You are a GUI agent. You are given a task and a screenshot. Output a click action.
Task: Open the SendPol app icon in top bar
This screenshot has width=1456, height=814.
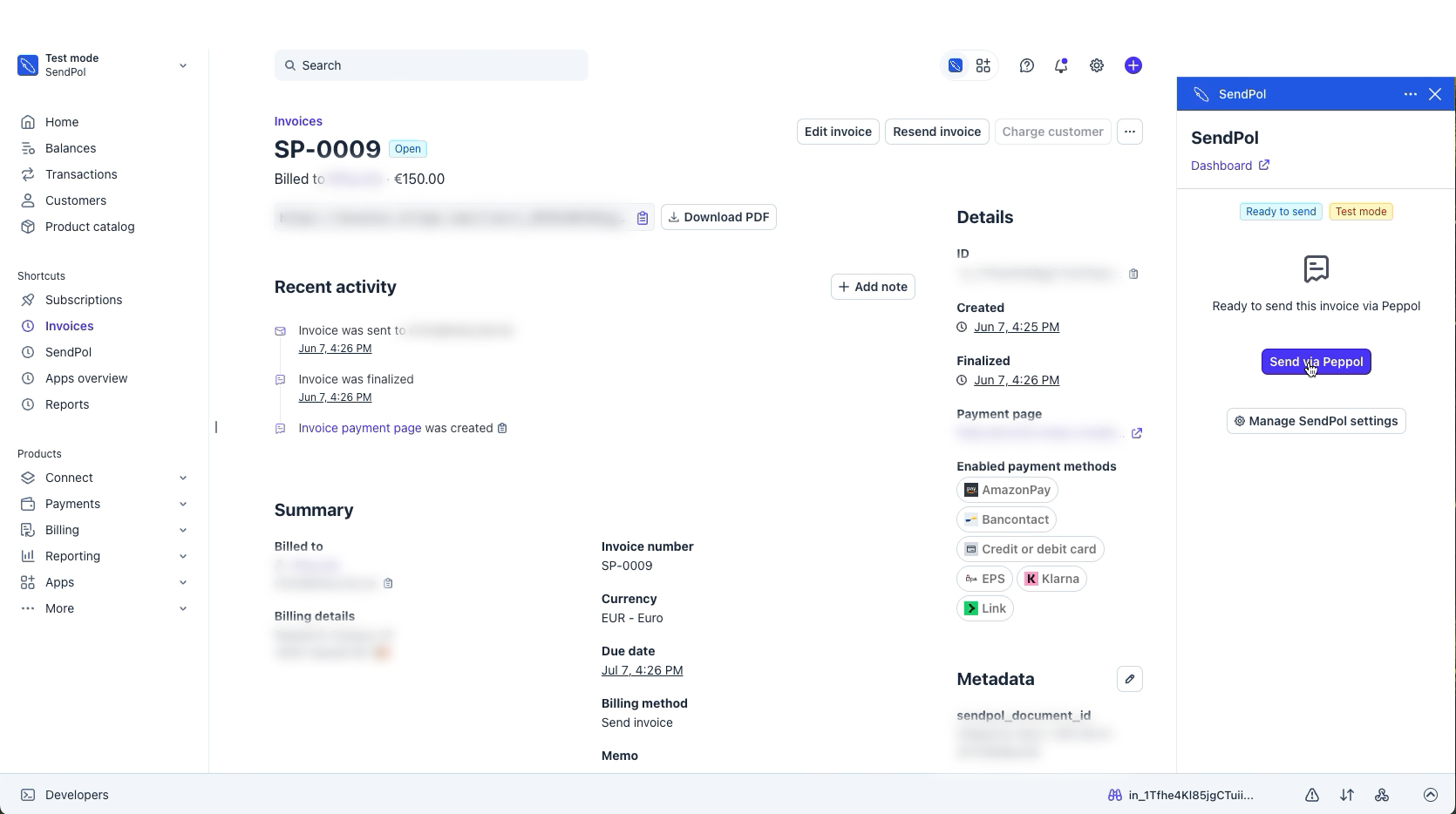(x=956, y=65)
